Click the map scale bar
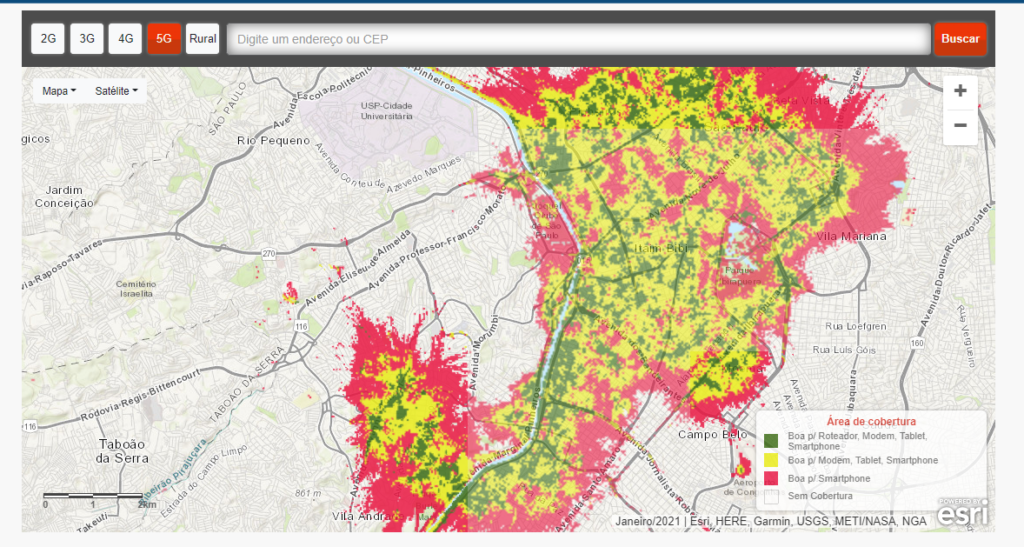Viewport: 1024px width, 547px height. [x=95, y=497]
